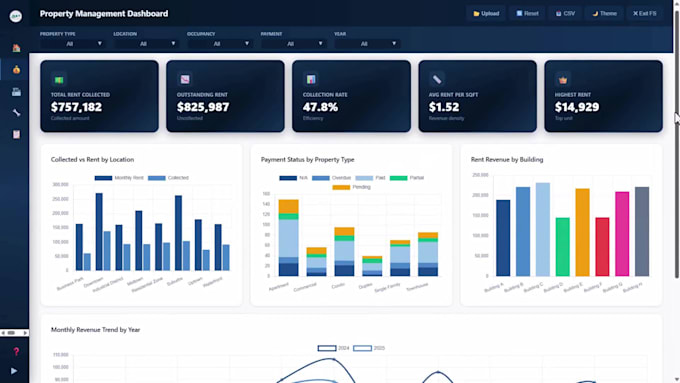Click Exit FS to leave fullscreen
The width and height of the screenshot is (680, 383).
644,13
